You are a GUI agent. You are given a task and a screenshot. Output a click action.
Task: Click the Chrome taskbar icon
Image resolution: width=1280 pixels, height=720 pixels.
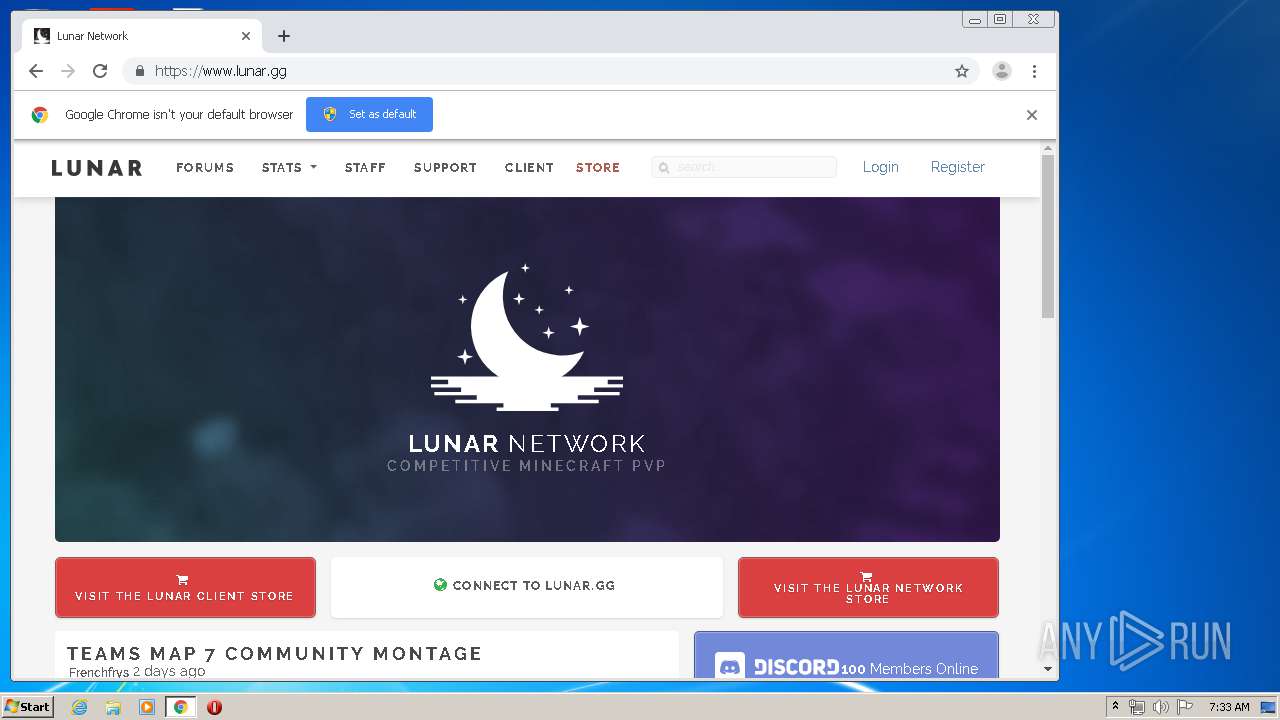coord(180,707)
